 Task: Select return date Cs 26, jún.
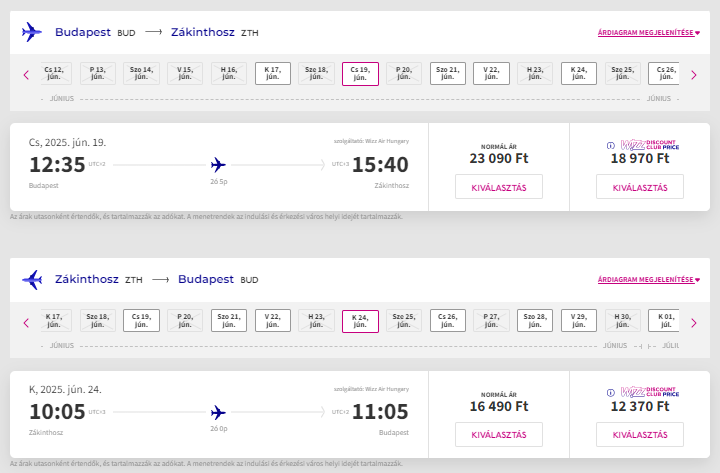click(x=448, y=321)
